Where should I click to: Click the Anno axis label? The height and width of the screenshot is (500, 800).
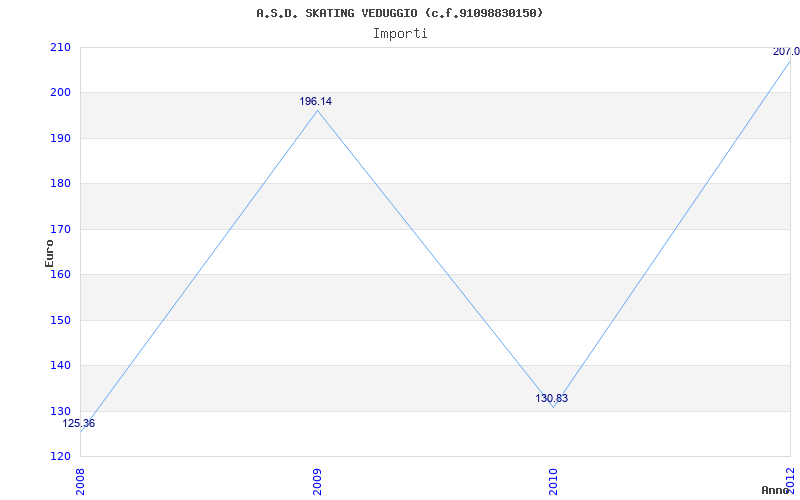[777, 490]
